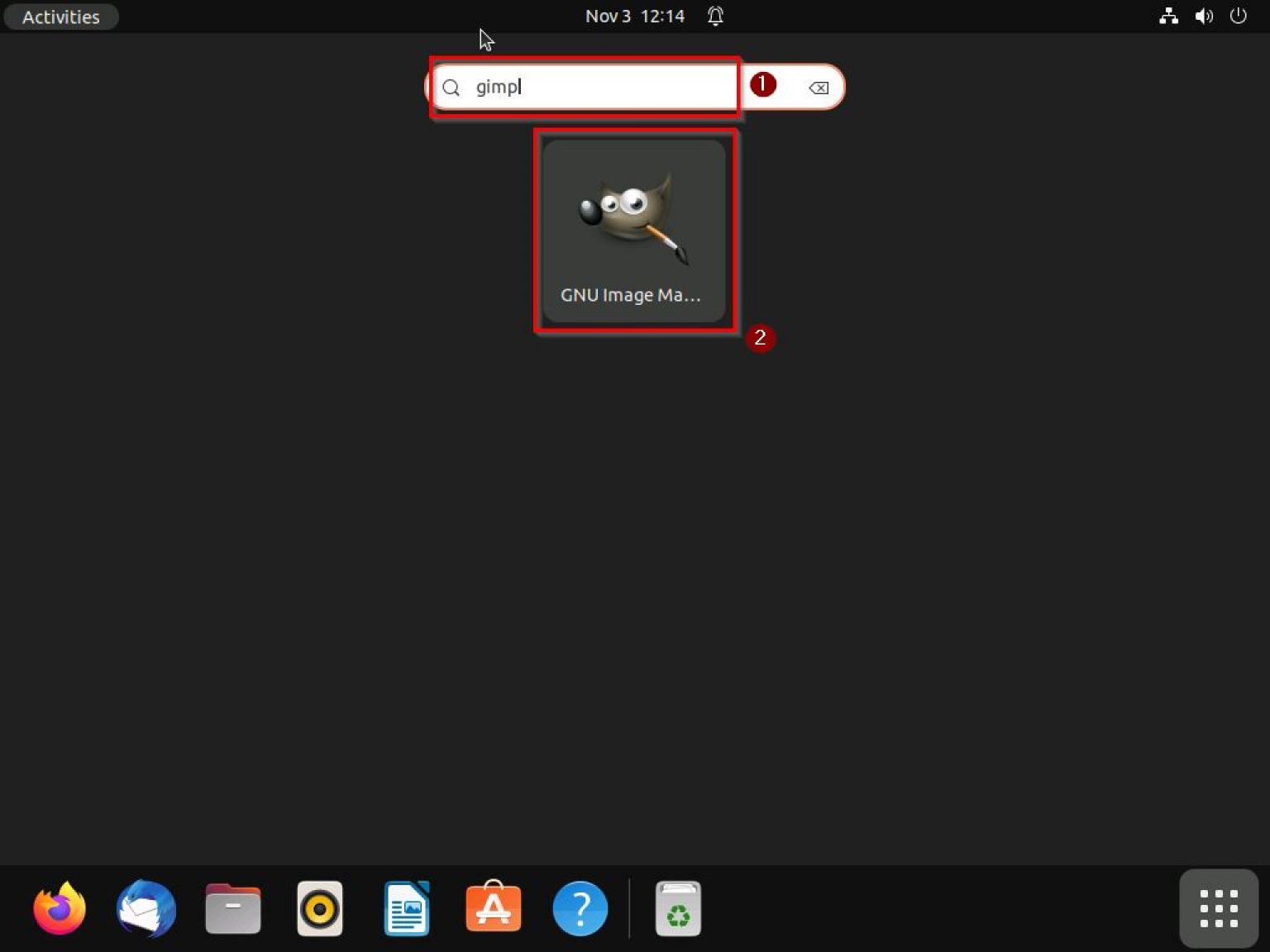
Task: Expand the system status menu
Action: click(x=1204, y=16)
